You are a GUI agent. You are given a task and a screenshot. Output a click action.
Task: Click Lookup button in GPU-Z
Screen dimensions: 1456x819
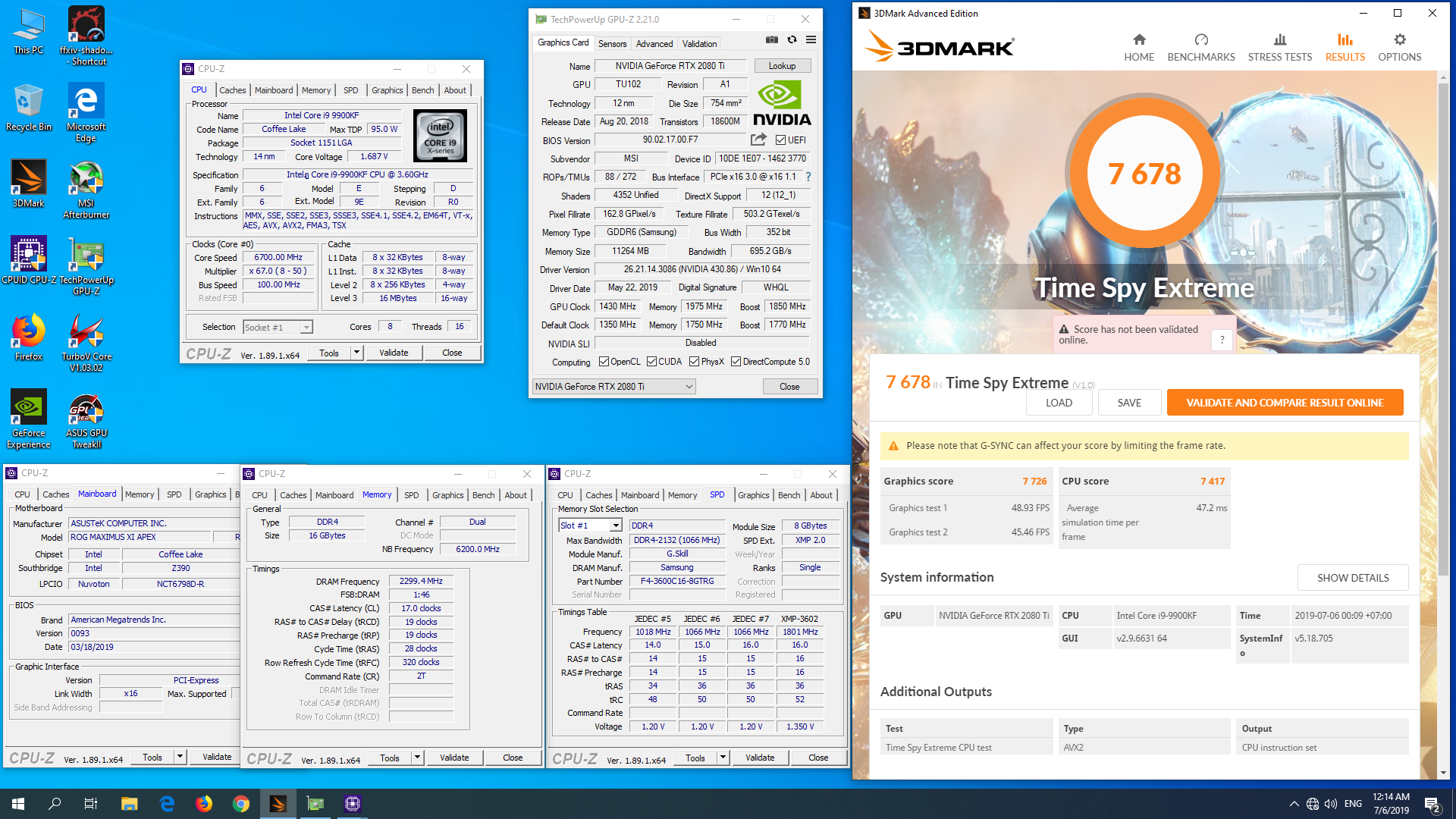point(782,66)
